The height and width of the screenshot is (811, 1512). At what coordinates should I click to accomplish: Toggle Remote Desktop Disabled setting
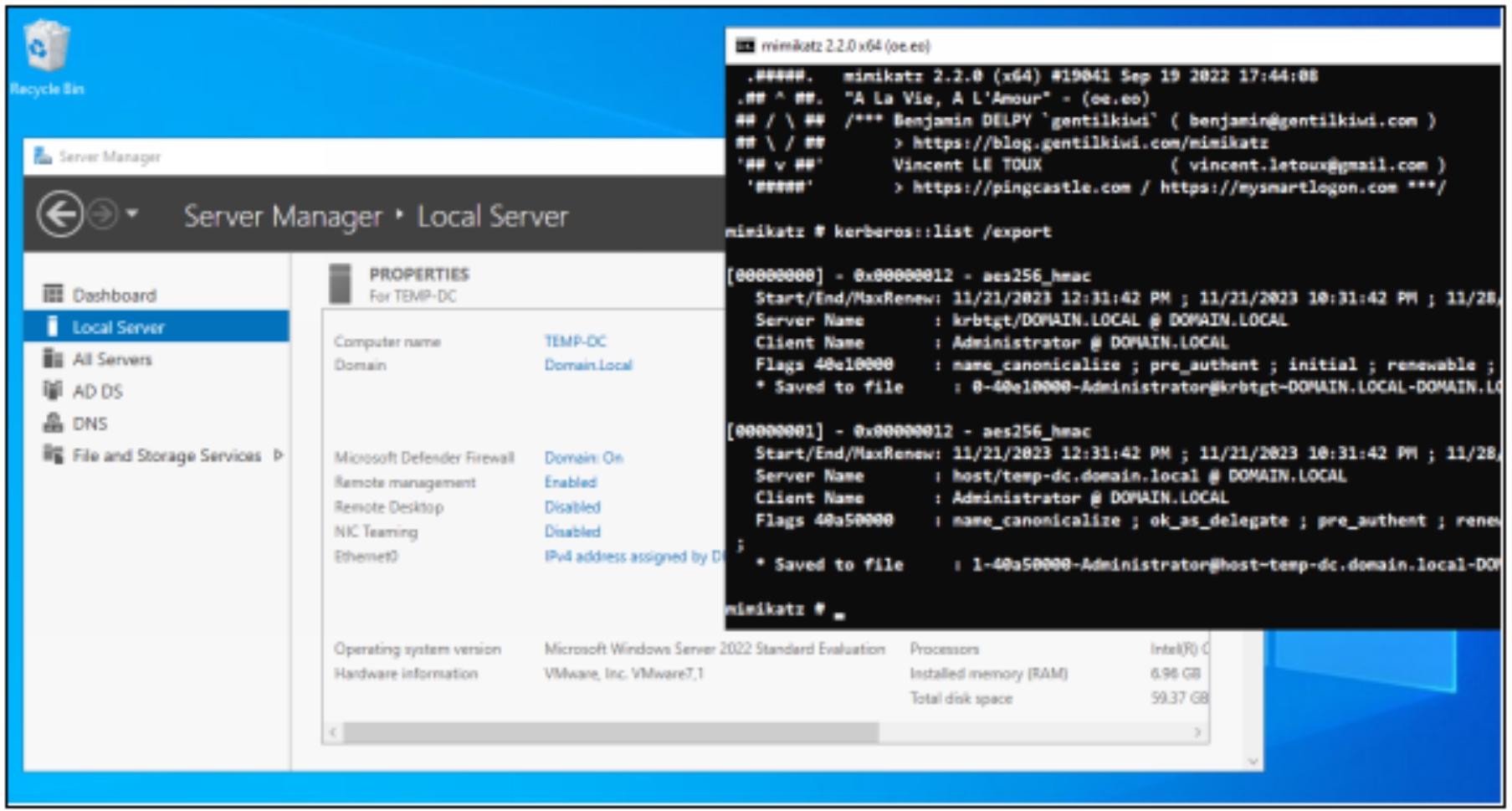coord(572,507)
